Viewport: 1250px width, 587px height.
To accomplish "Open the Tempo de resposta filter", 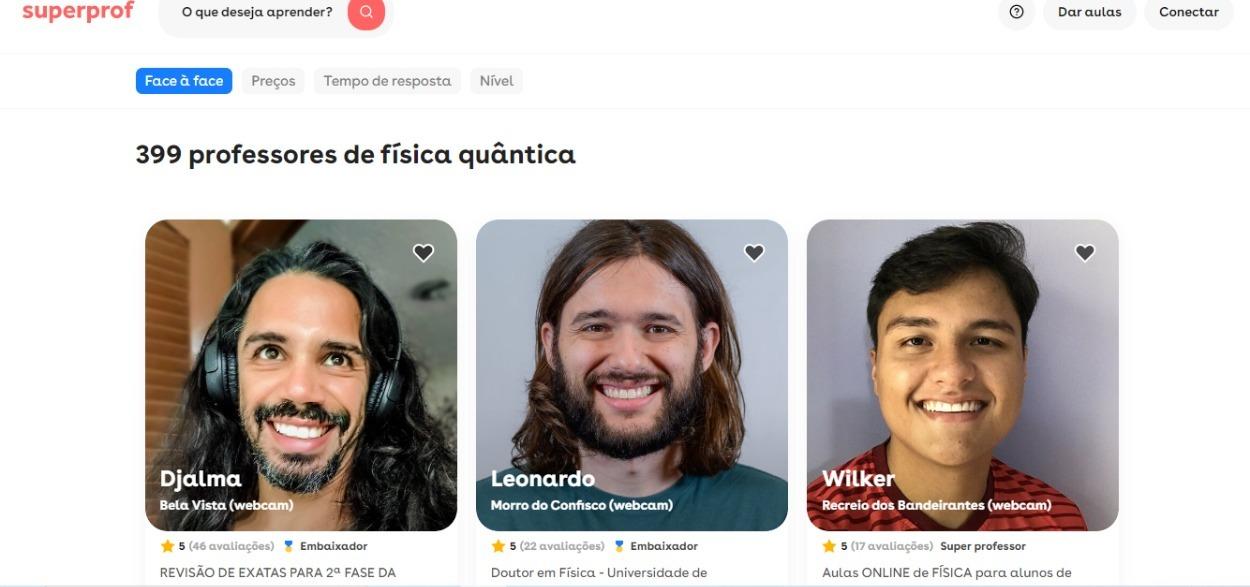I will point(387,81).
